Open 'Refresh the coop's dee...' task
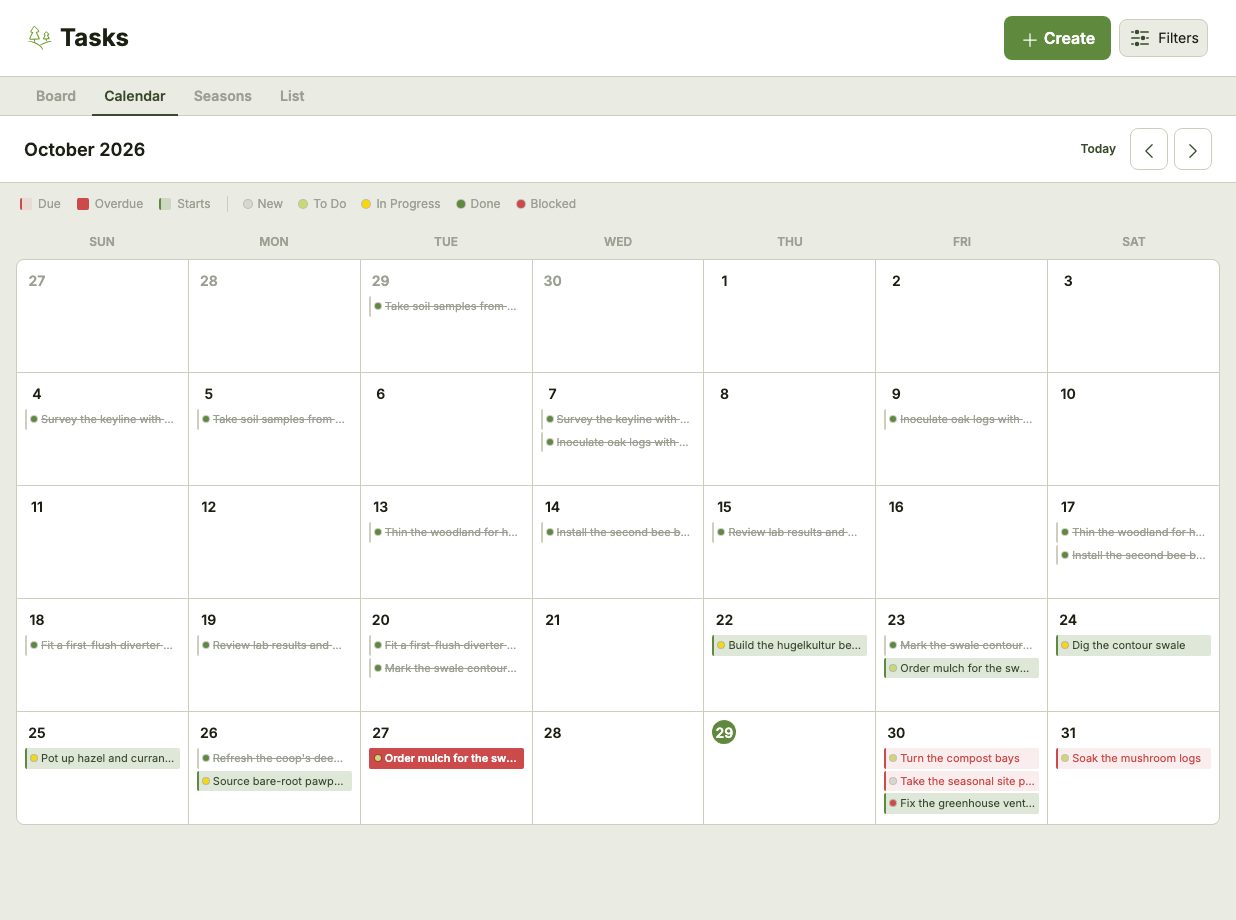Viewport: 1236px width, 920px height. pyautogui.click(x=274, y=758)
